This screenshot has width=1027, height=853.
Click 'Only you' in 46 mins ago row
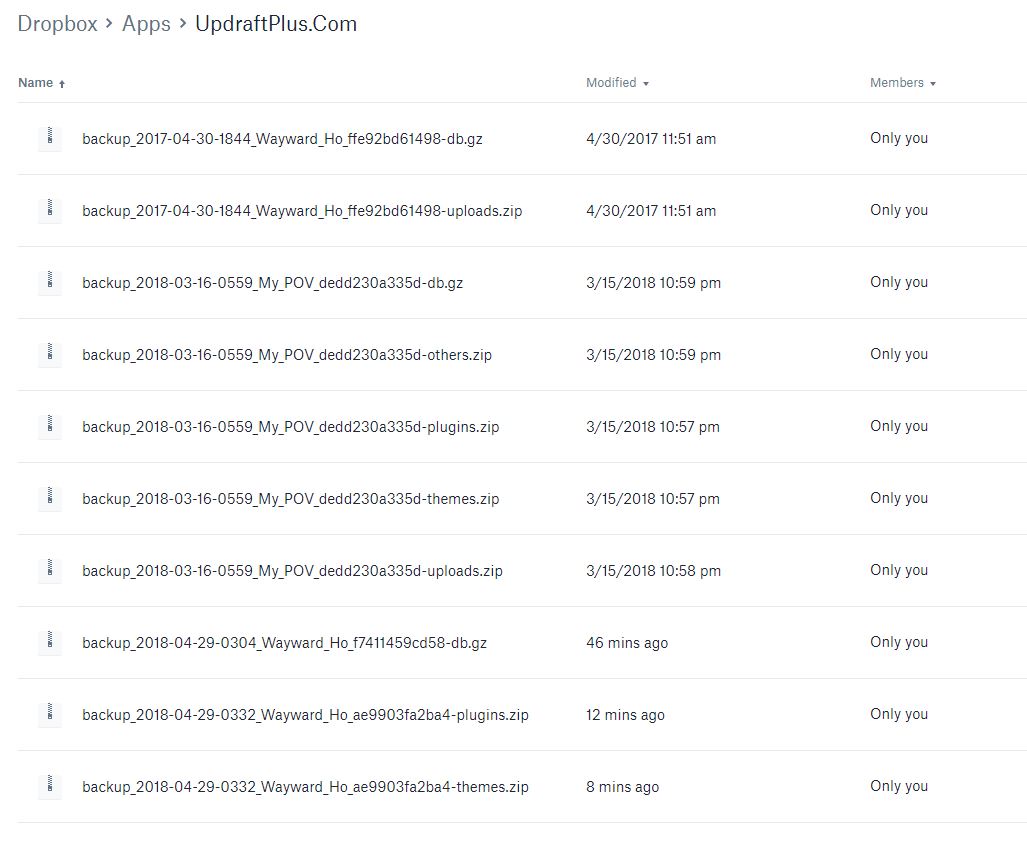[x=899, y=643]
